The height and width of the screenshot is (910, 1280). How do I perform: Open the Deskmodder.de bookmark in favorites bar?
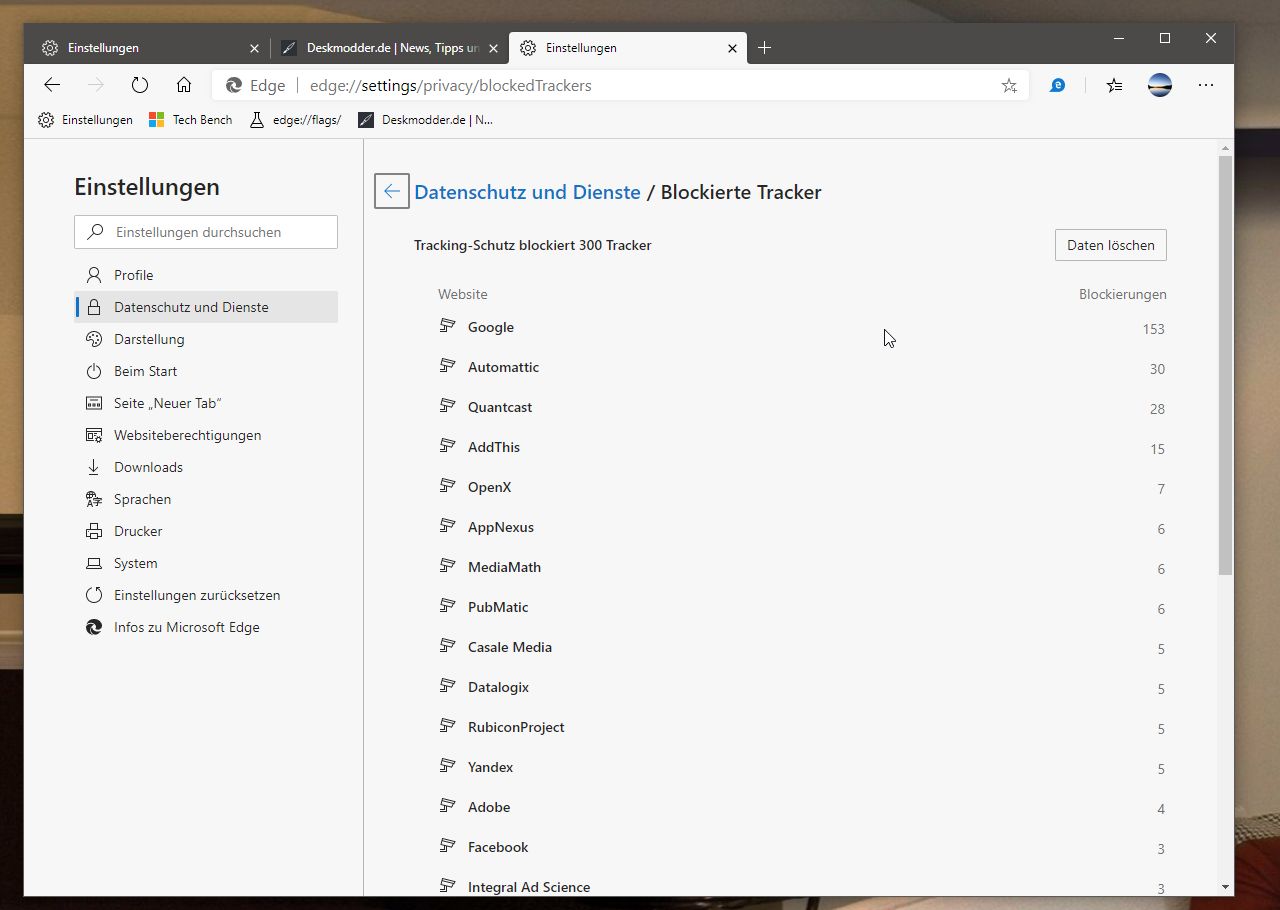425,120
